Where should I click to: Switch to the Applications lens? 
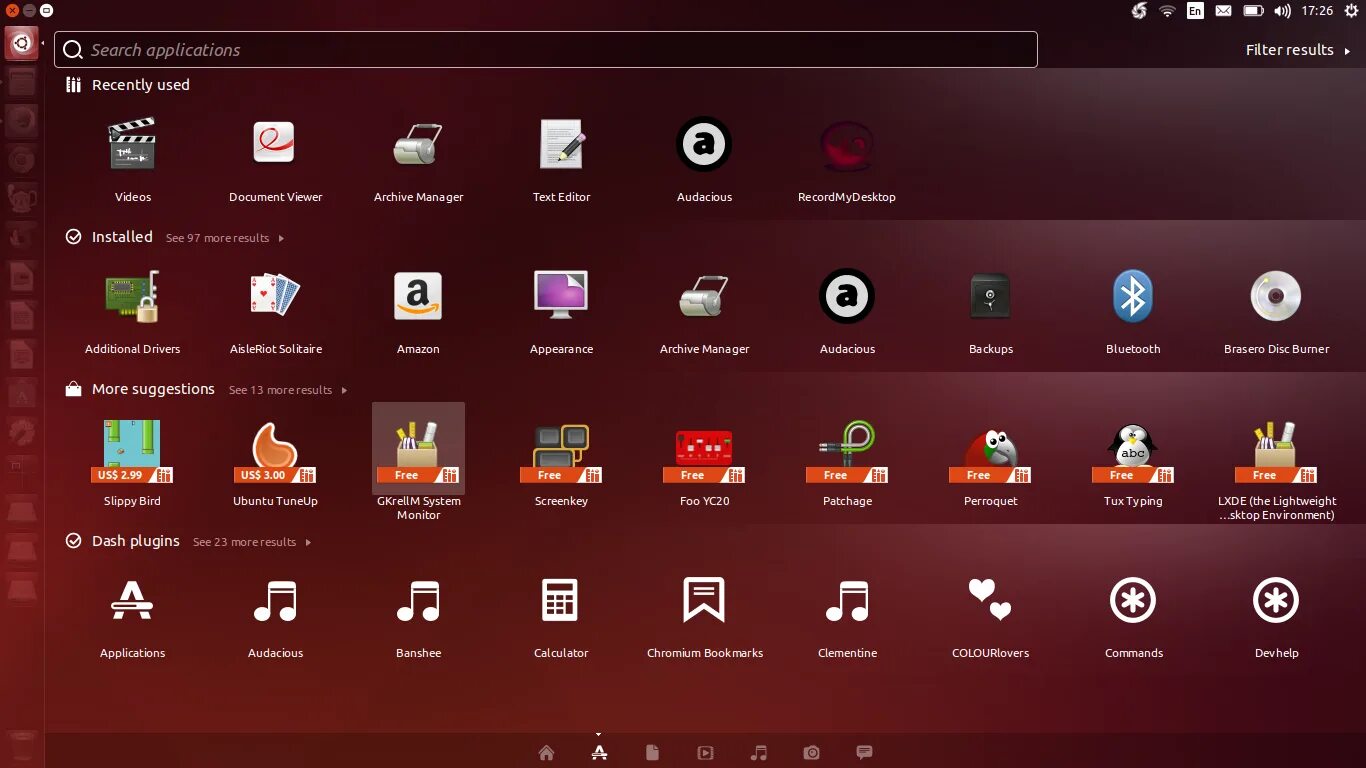point(599,753)
